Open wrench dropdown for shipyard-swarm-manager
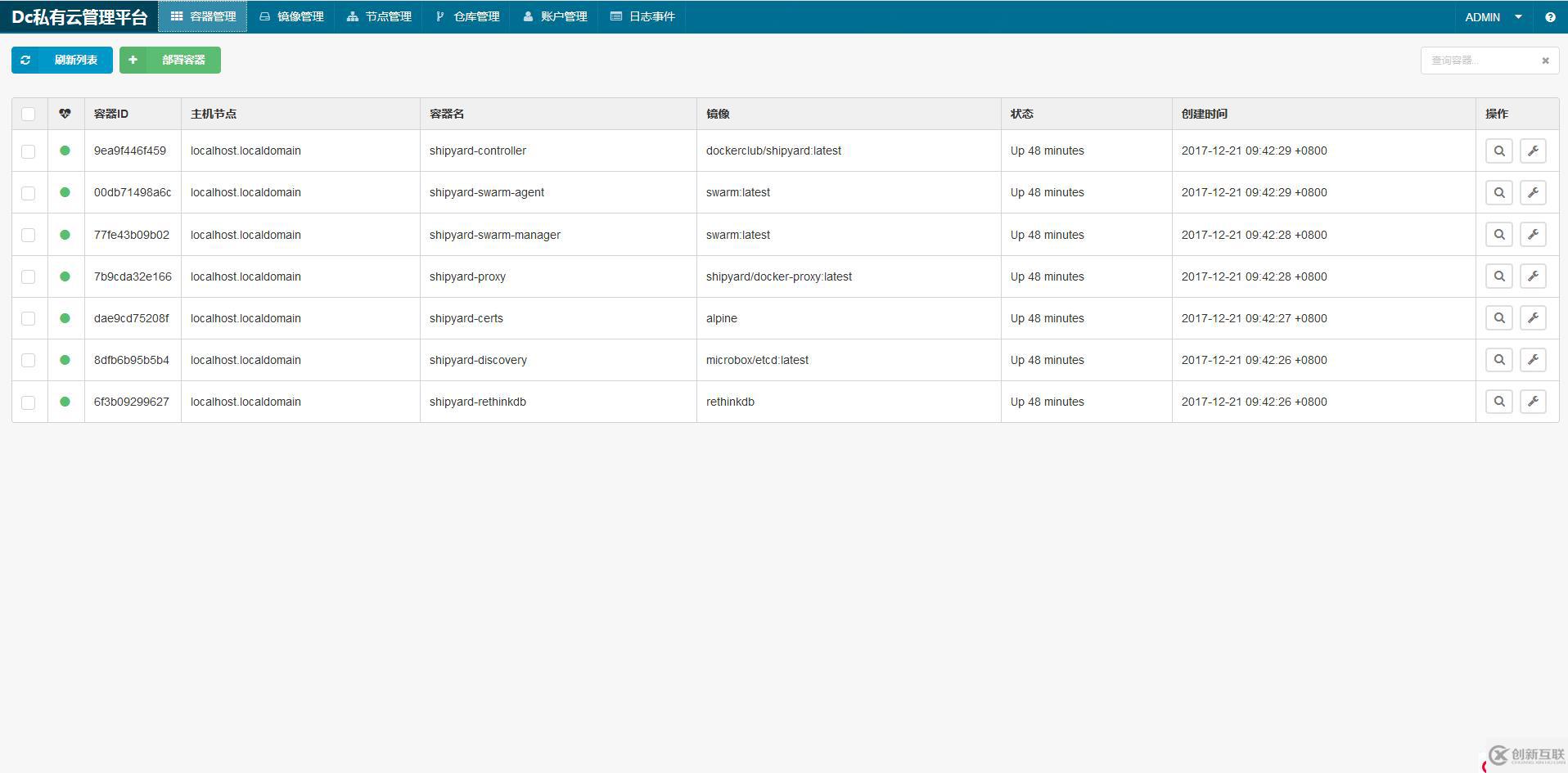Screen dimensions: 1568x773 [1533, 235]
